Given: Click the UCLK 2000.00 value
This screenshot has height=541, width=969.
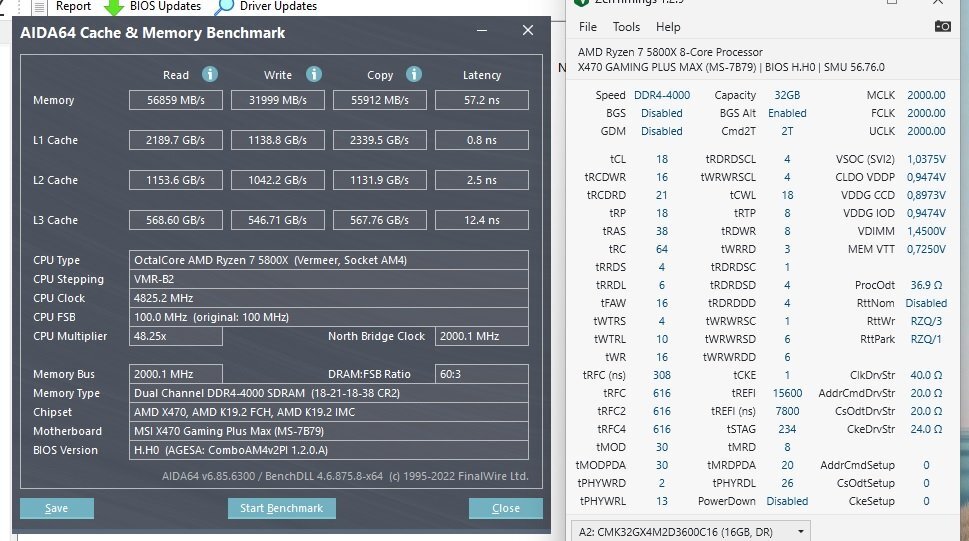Looking at the screenshot, I should (x=926, y=131).
